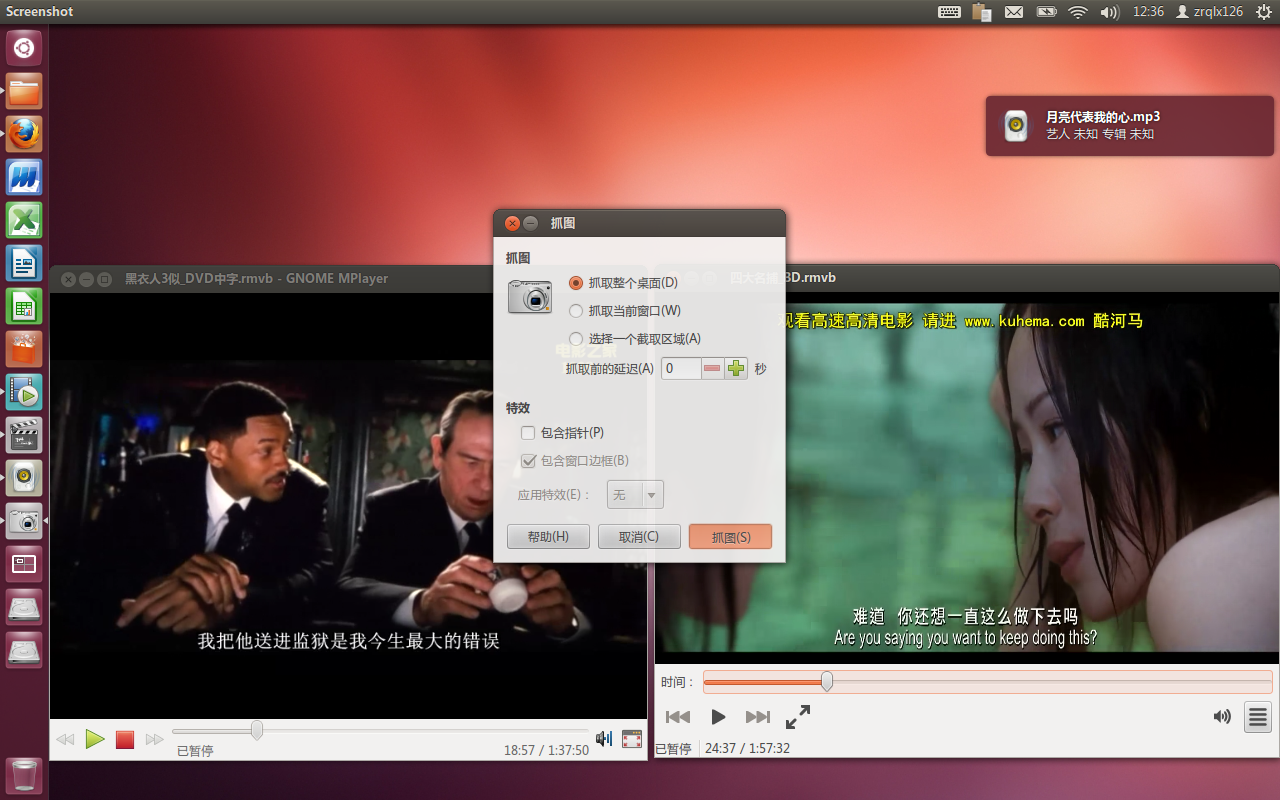The width and height of the screenshot is (1280, 800).
Task: Launch LibreOffice Calc from the dock
Action: (24, 306)
